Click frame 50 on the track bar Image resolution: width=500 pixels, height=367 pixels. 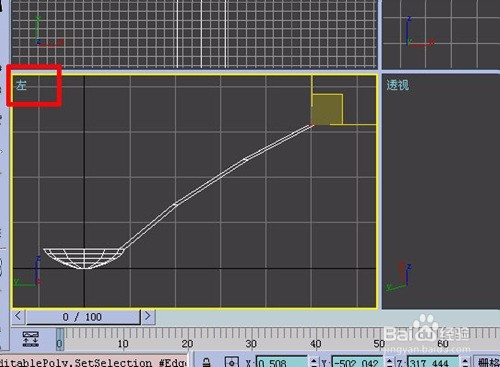click(x=379, y=343)
